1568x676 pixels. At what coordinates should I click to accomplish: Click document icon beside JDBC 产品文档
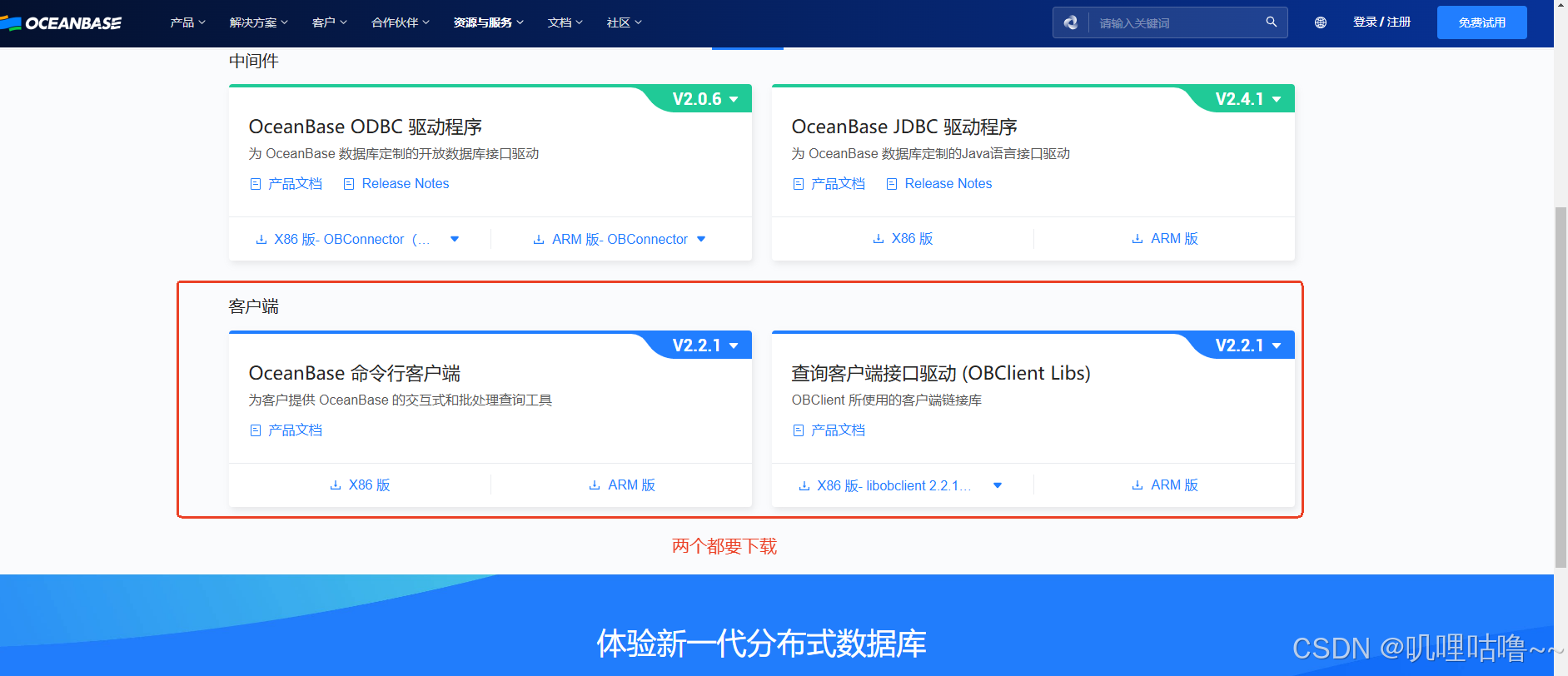799,184
